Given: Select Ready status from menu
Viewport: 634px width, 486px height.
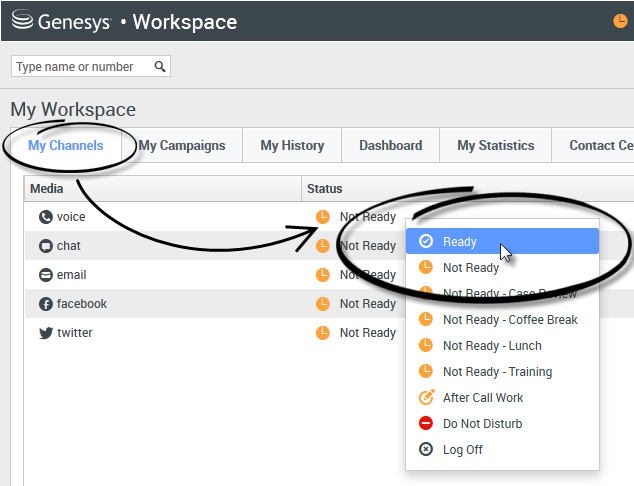Looking at the screenshot, I should [460, 242].
